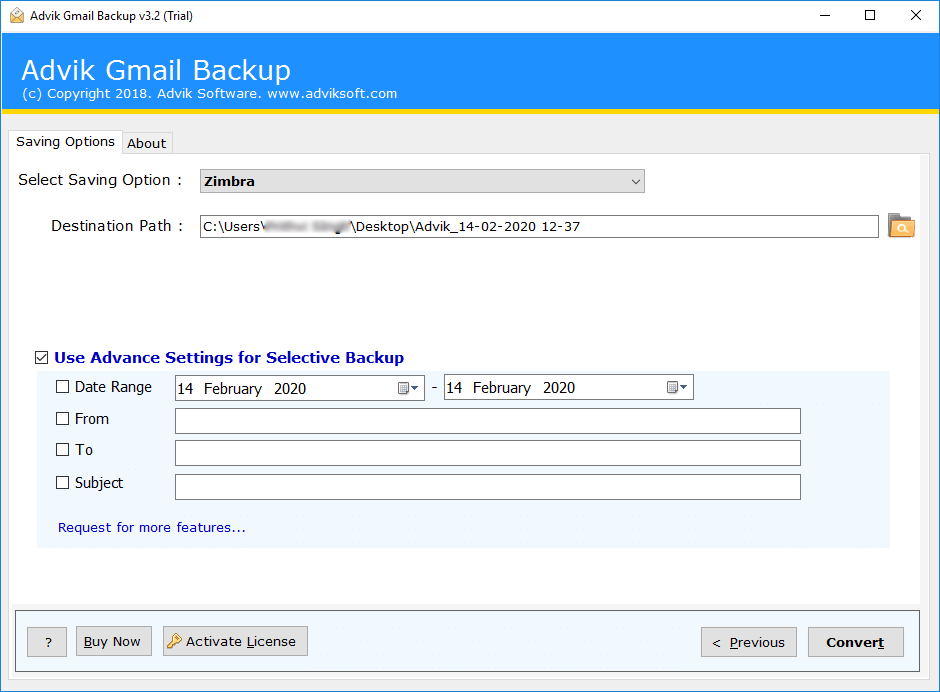This screenshot has height=692, width=940.
Task: Check the Subject filter checkbox
Action: point(62,483)
